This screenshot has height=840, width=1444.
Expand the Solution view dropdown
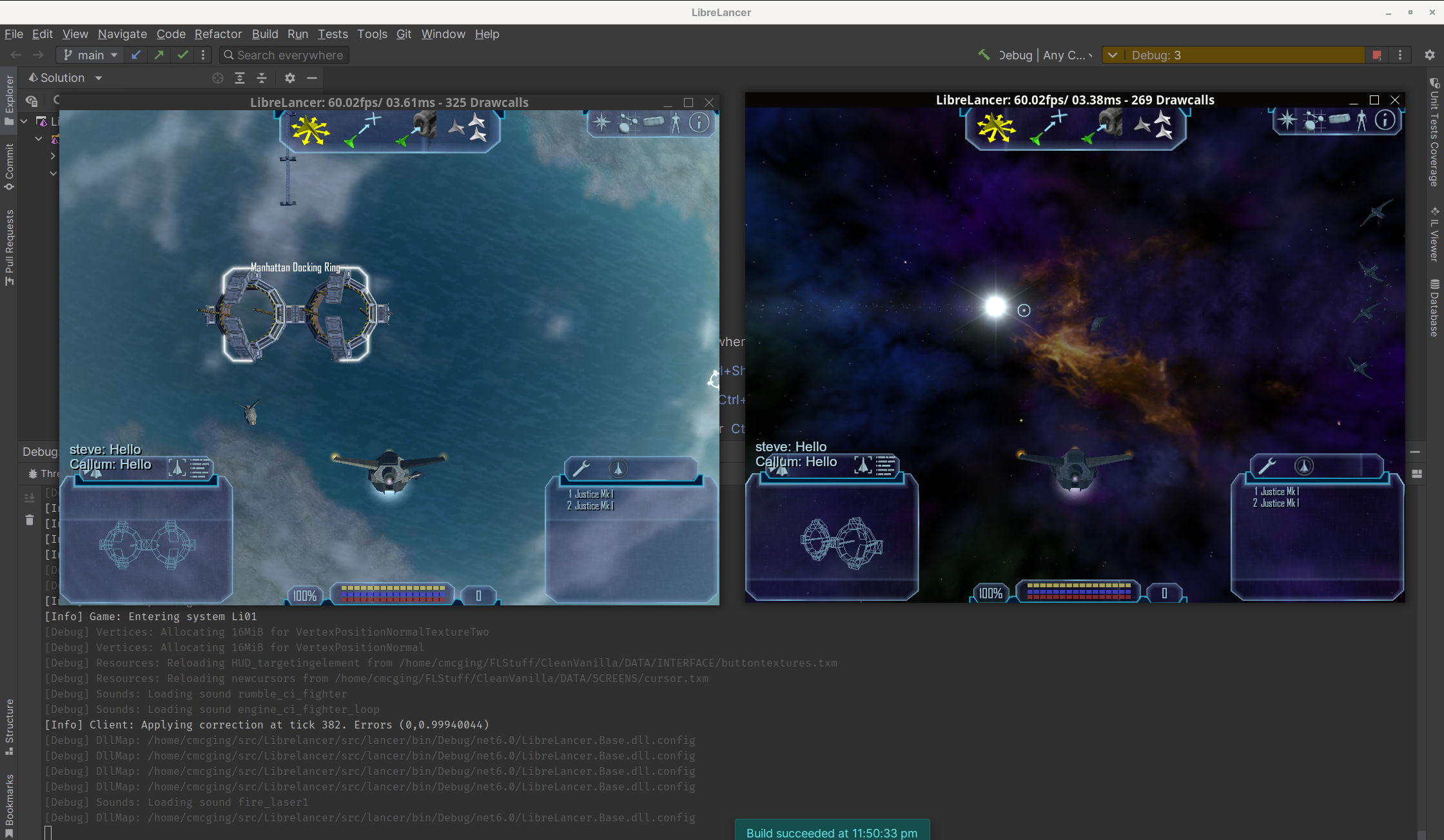tap(98, 78)
